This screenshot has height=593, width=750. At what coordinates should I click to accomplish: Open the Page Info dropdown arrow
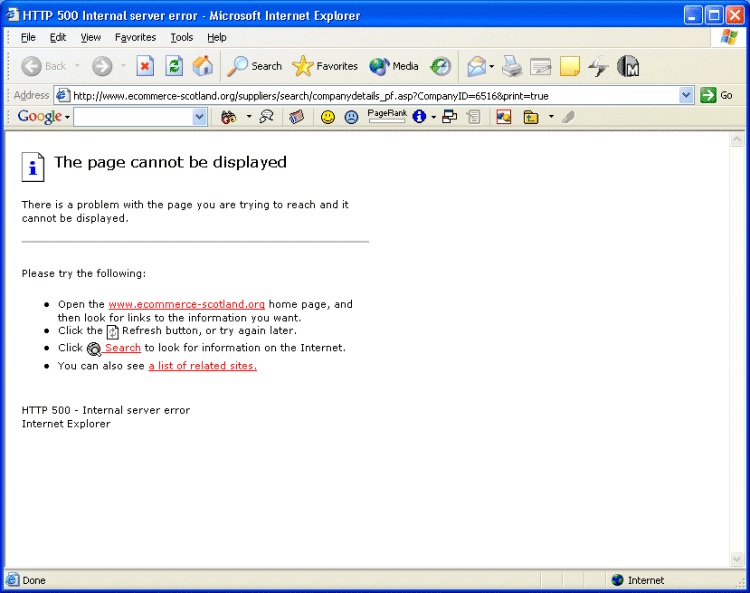coord(433,117)
